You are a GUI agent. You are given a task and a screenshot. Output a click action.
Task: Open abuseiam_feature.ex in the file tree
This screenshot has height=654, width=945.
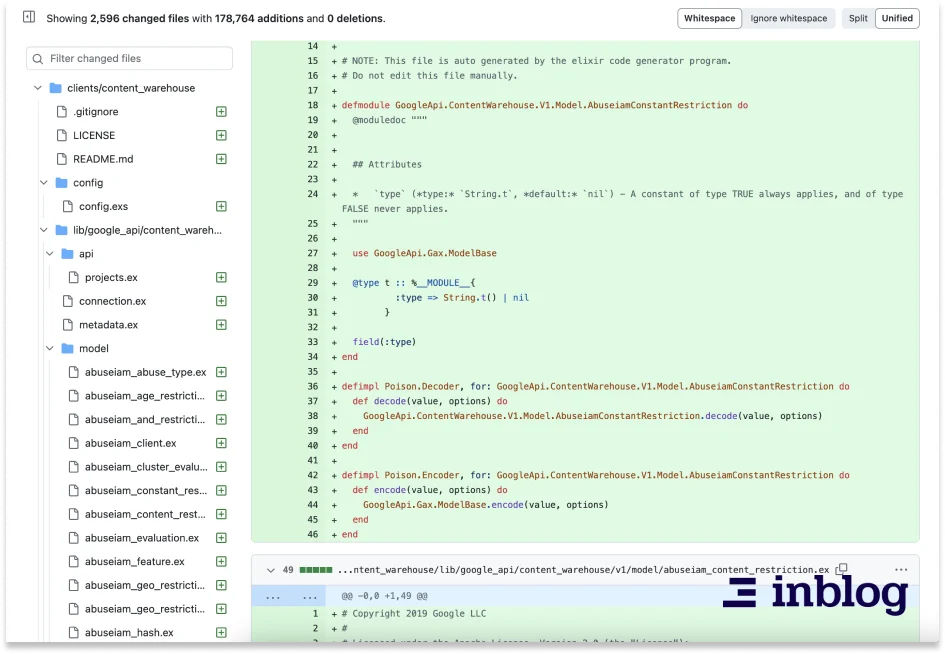click(134, 562)
